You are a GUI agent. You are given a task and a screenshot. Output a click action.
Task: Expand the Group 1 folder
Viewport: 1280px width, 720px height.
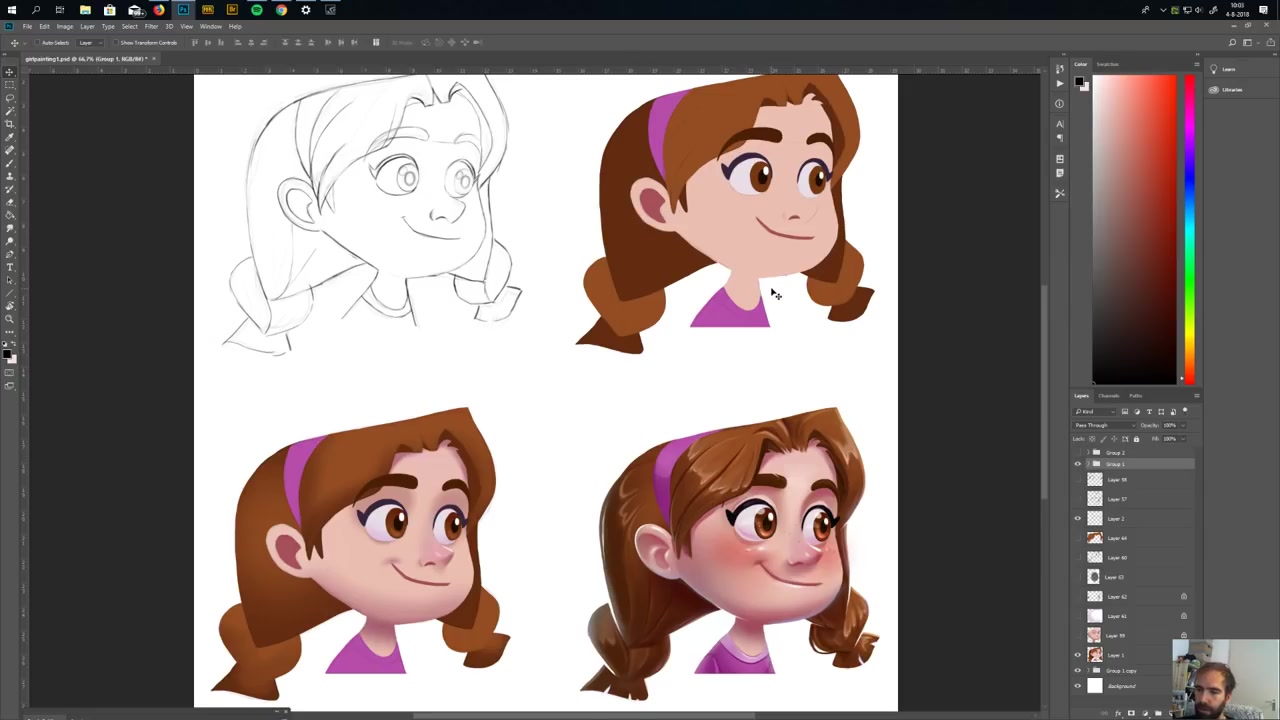tap(1088, 464)
